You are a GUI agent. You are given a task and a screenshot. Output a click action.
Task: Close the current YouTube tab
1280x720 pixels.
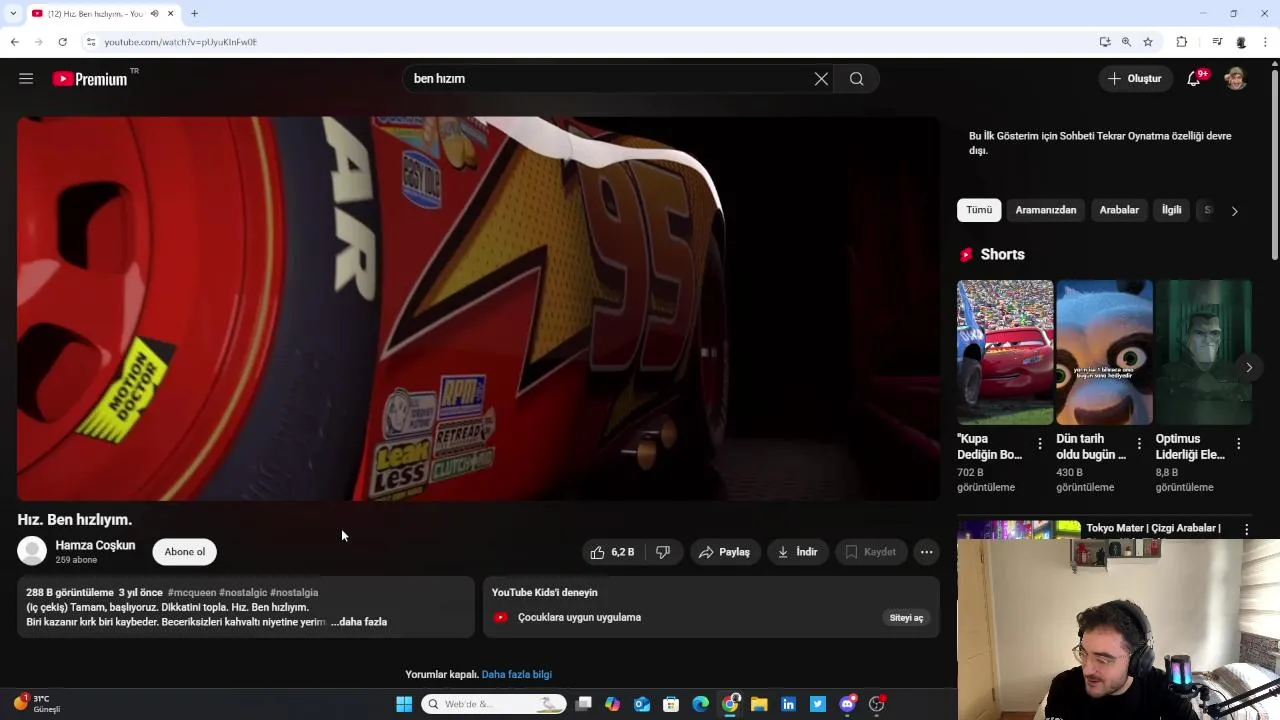pos(171,13)
